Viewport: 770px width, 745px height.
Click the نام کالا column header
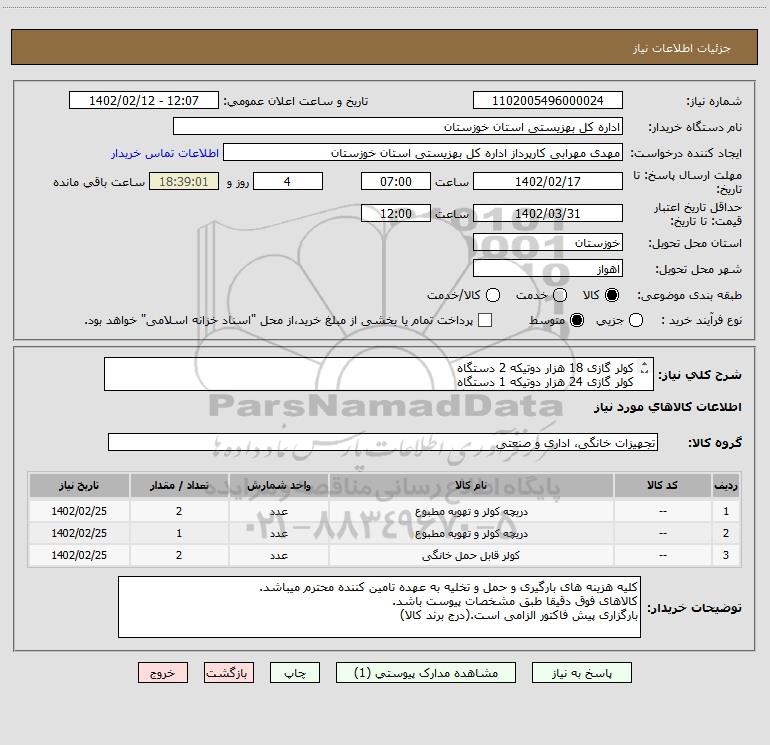[470, 486]
